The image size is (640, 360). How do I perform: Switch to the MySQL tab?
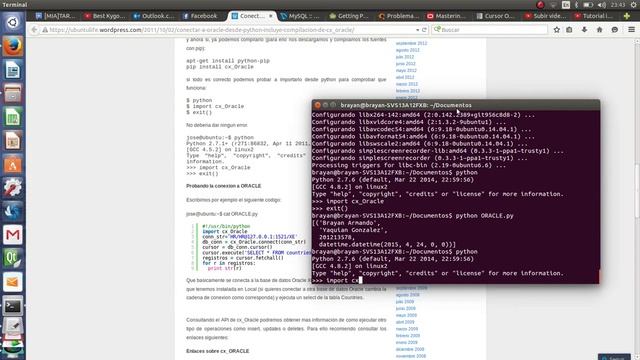point(301,16)
